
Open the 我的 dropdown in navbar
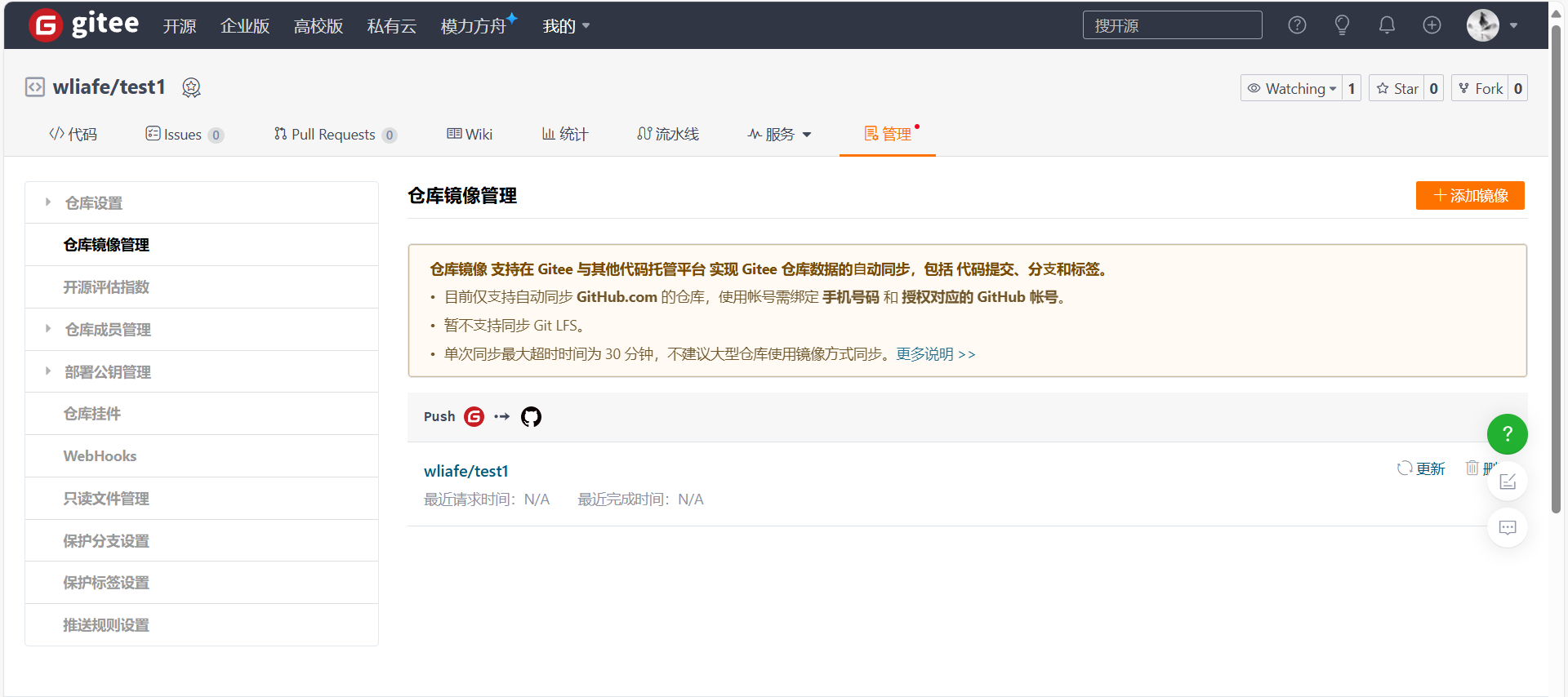pos(566,26)
